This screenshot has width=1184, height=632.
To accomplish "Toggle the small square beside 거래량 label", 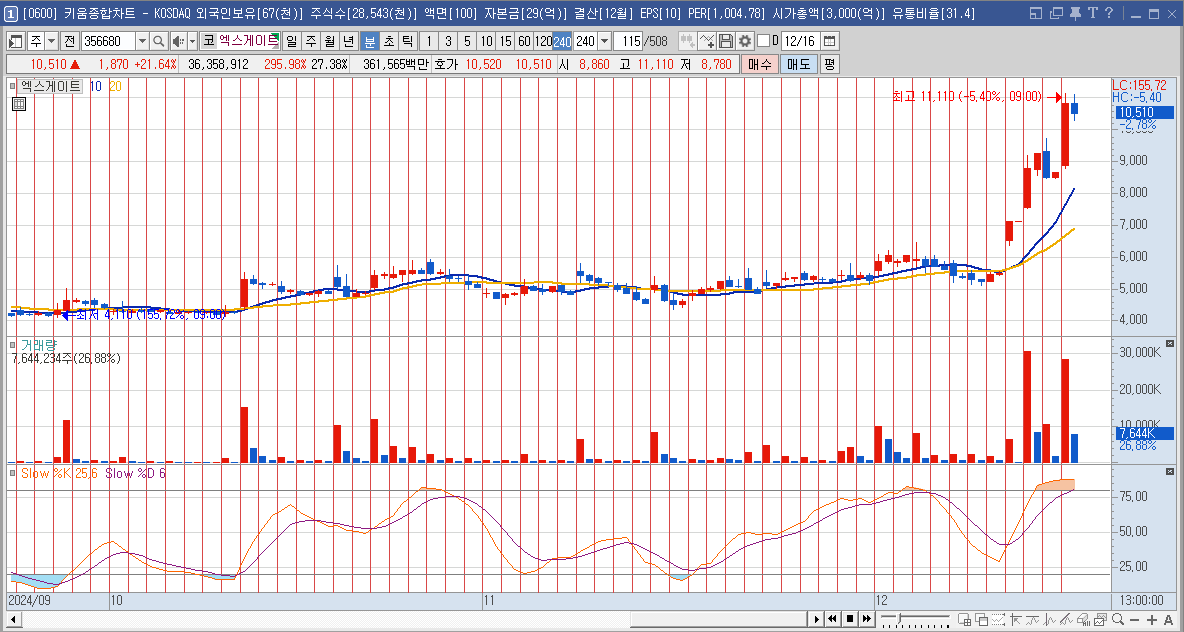I will tap(13, 344).
